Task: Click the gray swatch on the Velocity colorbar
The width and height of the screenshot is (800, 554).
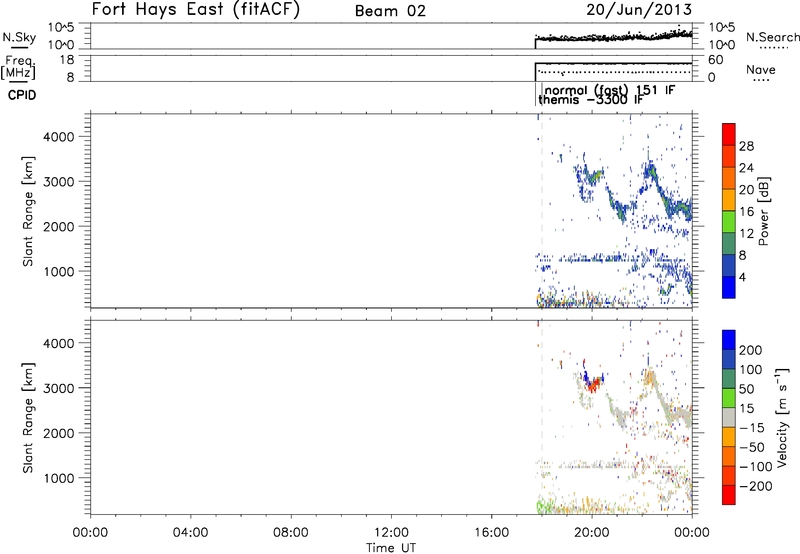Action: coord(729,417)
